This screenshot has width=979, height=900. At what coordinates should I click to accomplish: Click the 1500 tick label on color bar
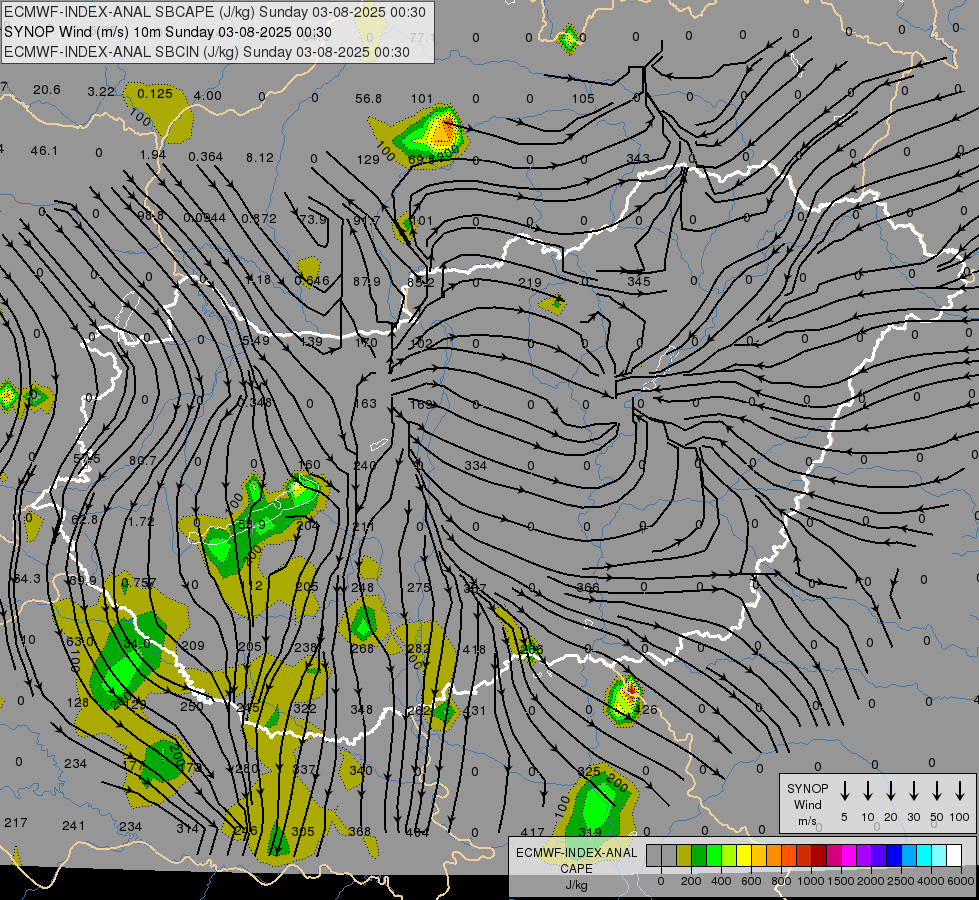point(840,881)
